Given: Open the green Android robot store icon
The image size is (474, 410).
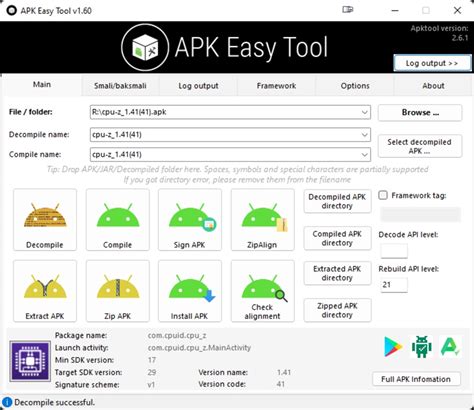Looking at the screenshot, I should pyautogui.click(x=422, y=347).
